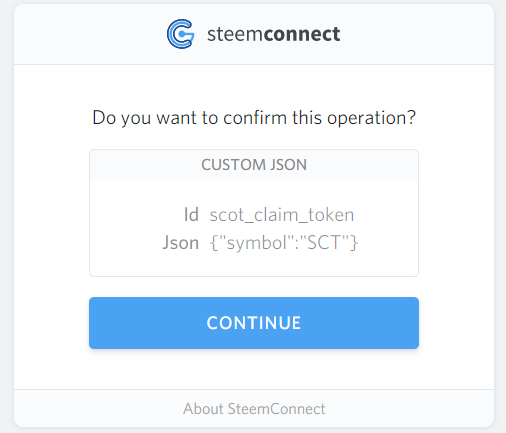Click the word JSON in the operation header
The width and height of the screenshot is (506, 433).
tap(288, 165)
